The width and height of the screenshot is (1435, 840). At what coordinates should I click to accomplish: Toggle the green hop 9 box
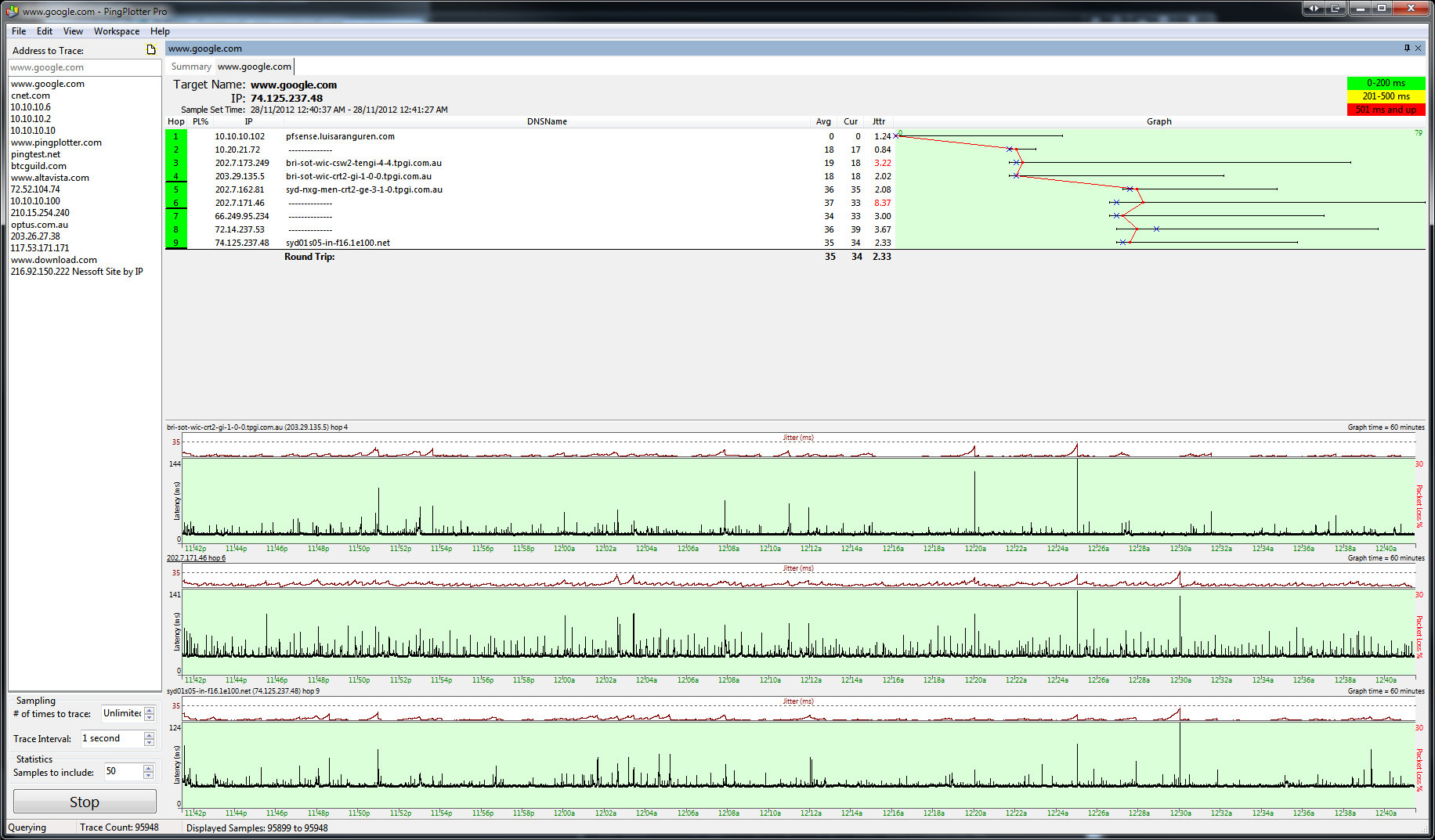175,243
